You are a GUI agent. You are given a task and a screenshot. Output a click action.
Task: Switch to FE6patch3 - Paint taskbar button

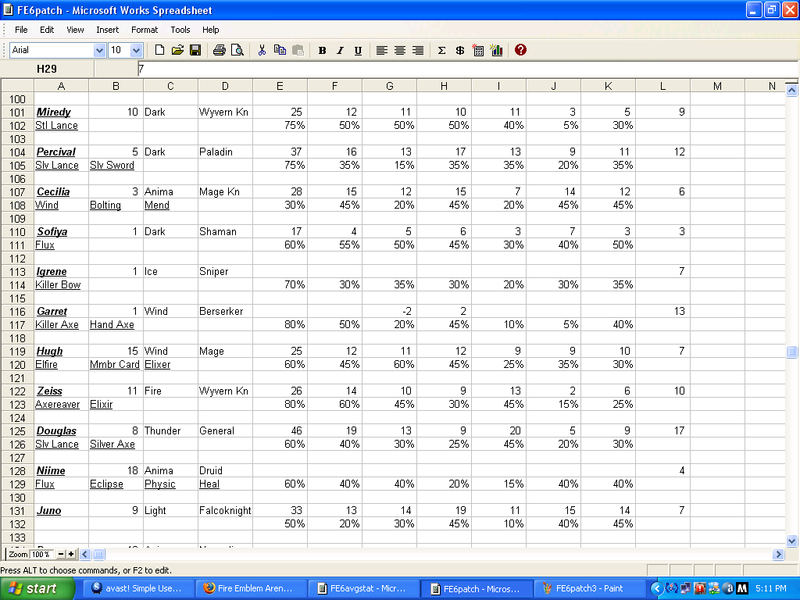(x=586, y=589)
